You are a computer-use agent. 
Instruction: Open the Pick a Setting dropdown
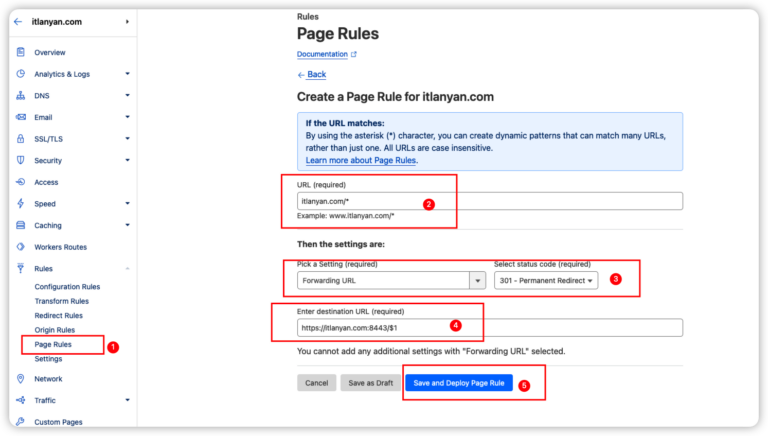[x=384, y=281]
